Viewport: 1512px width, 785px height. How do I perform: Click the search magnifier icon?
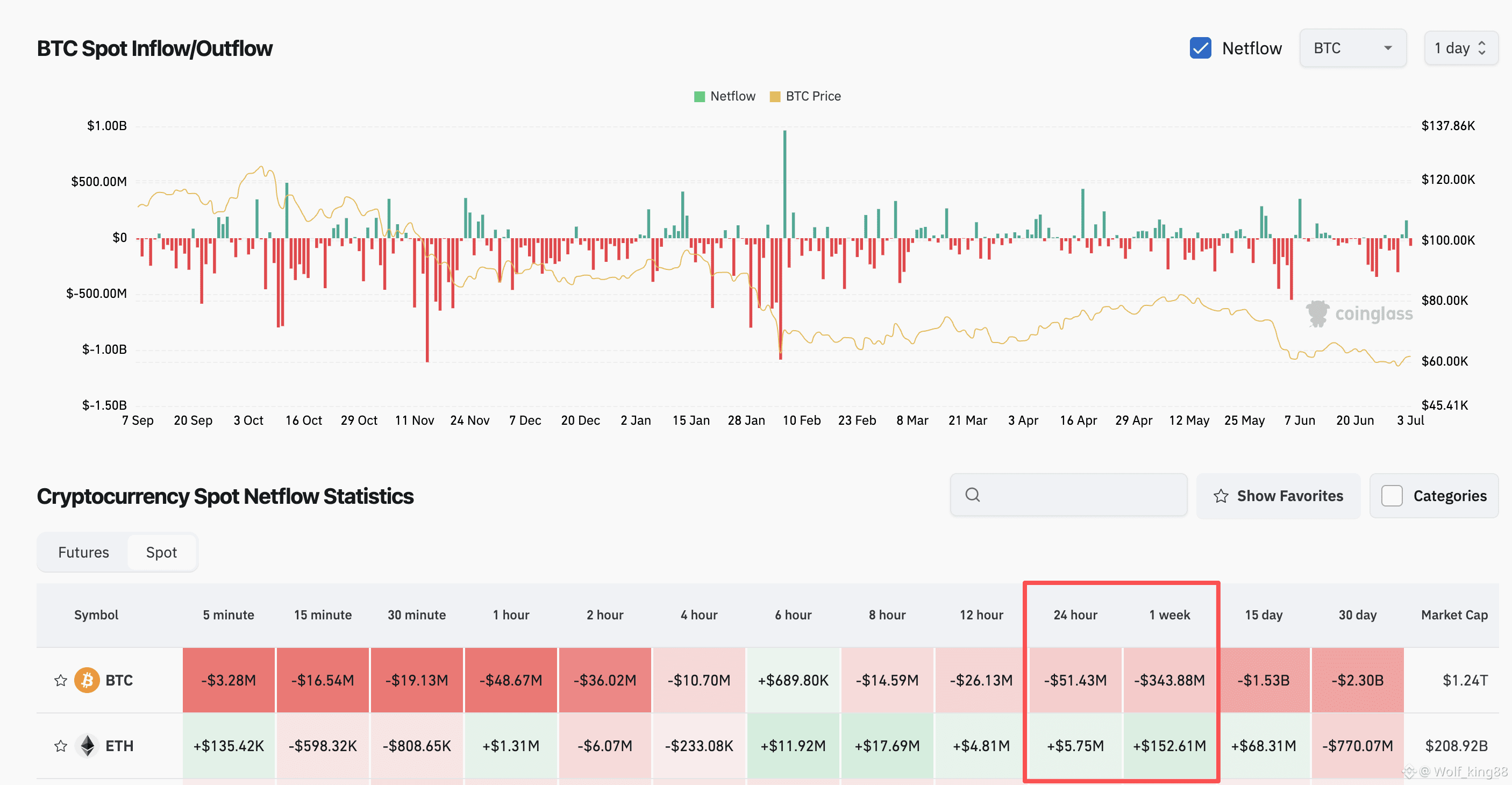(973, 495)
